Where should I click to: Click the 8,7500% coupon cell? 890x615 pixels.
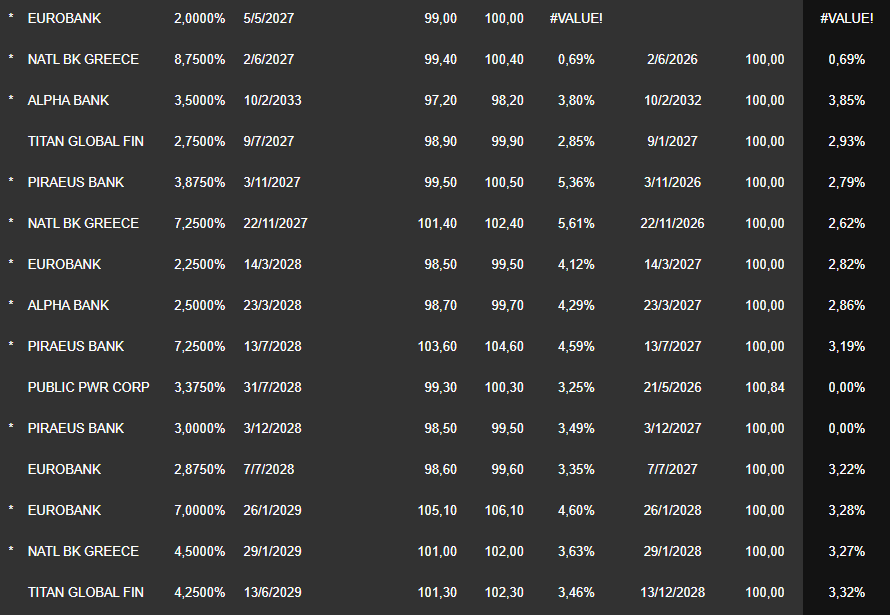tap(199, 59)
